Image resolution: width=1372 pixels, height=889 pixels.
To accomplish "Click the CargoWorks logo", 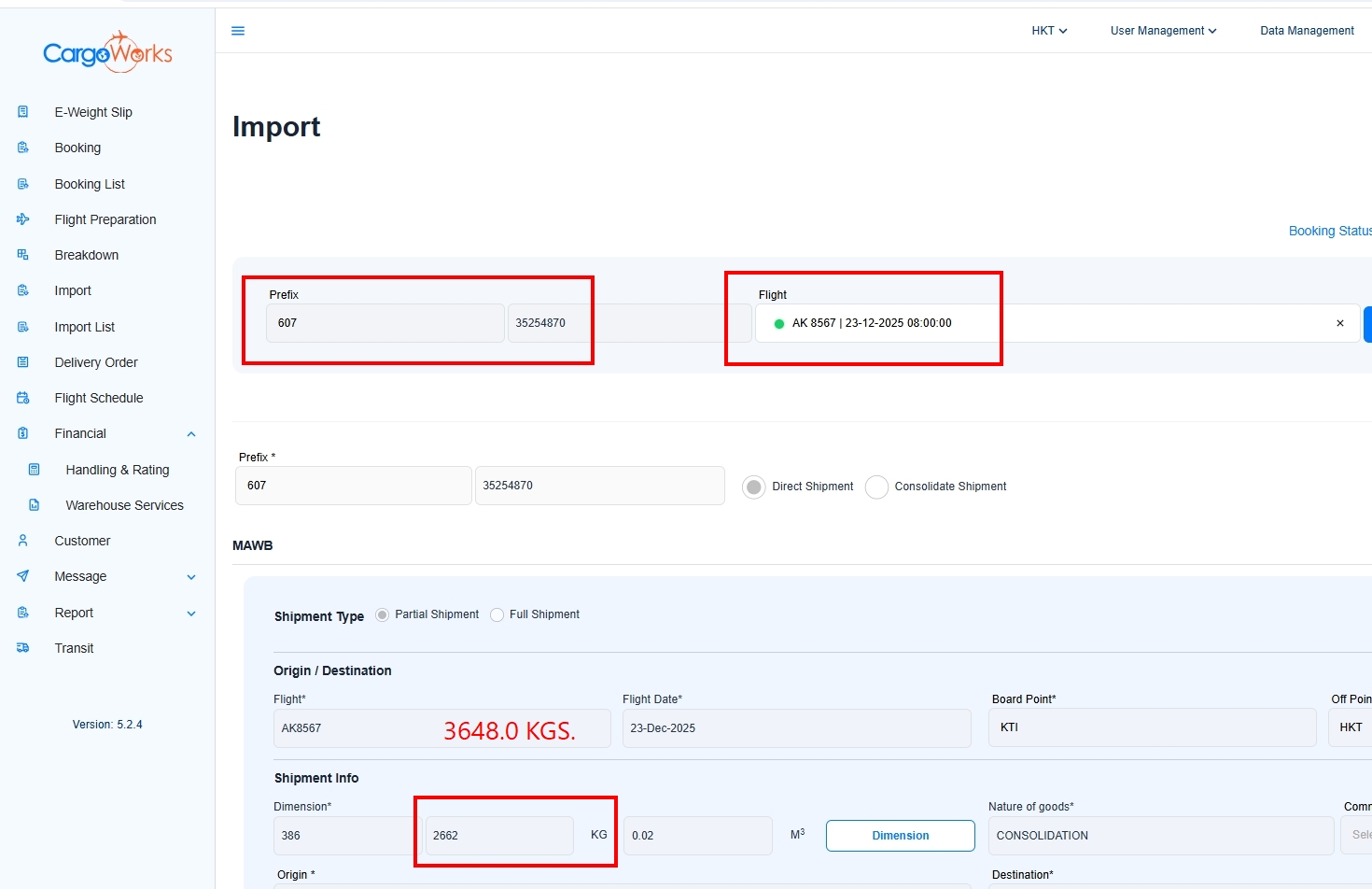I will click(107, 53).
